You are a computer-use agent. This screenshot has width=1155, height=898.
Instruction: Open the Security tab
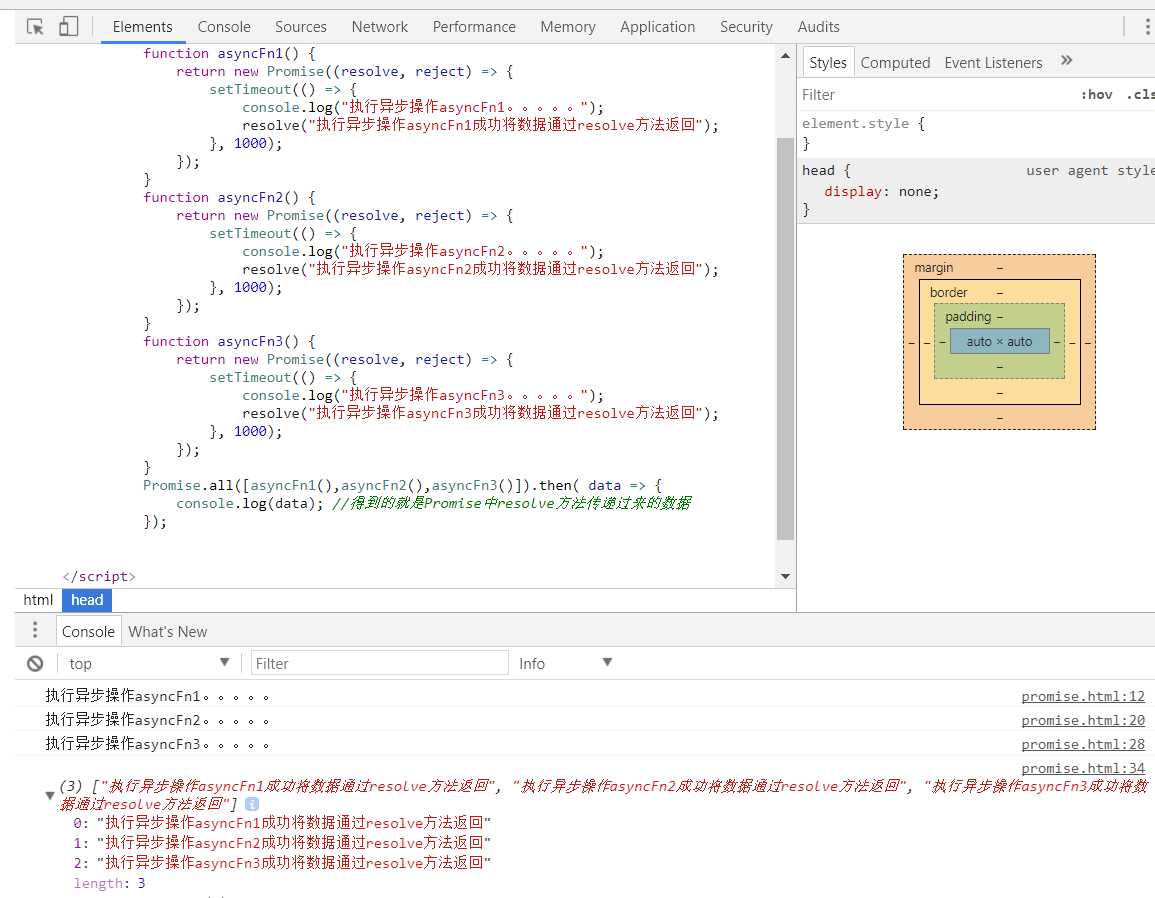pos(745,27)
